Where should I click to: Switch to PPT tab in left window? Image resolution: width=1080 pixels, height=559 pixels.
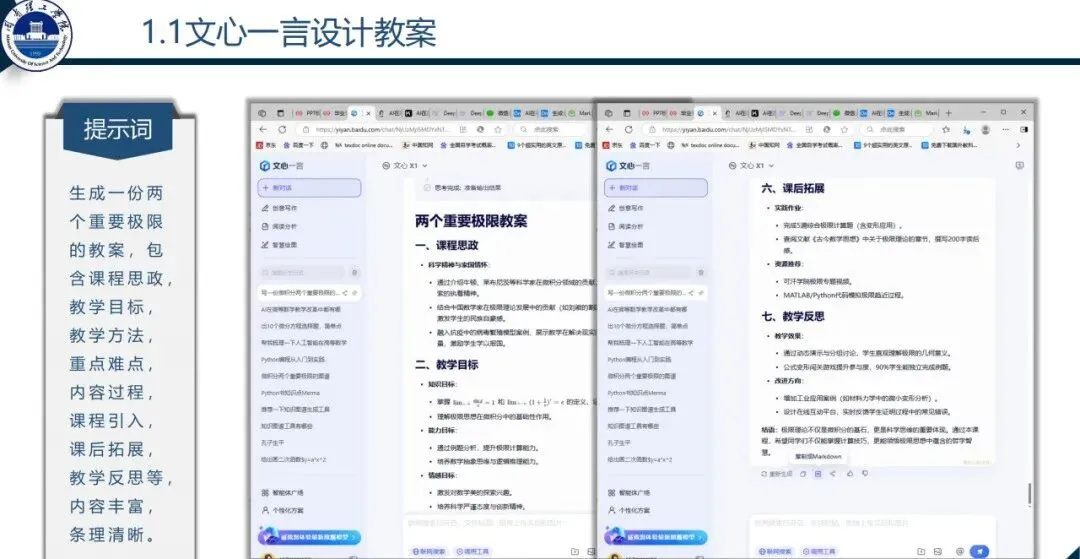pyautogui.click(x=308, y=113)
